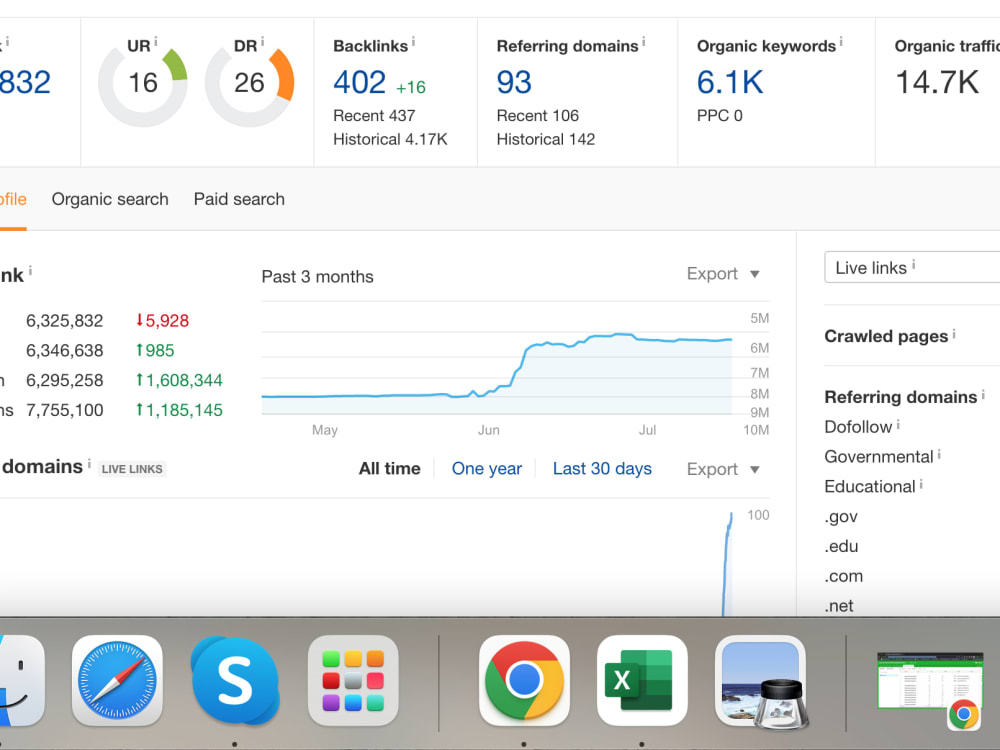Viewport: 1000px width, 750px height.
Task: Click Historical 4.17K backlinks text
Action: (x=390, y=139)
